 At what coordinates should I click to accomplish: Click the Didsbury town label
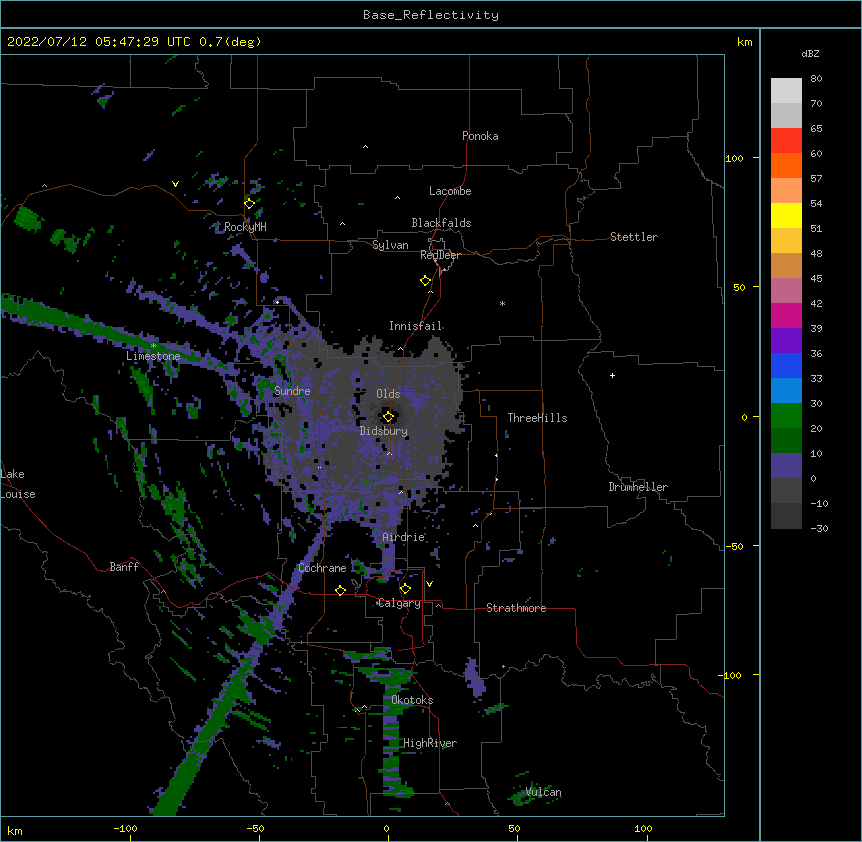coord(384,431)
